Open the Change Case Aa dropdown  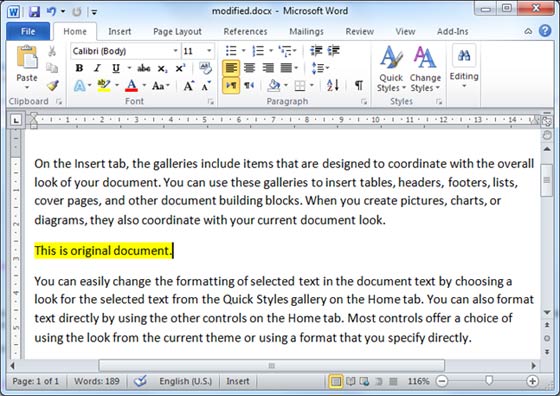[x=160, y=86]
